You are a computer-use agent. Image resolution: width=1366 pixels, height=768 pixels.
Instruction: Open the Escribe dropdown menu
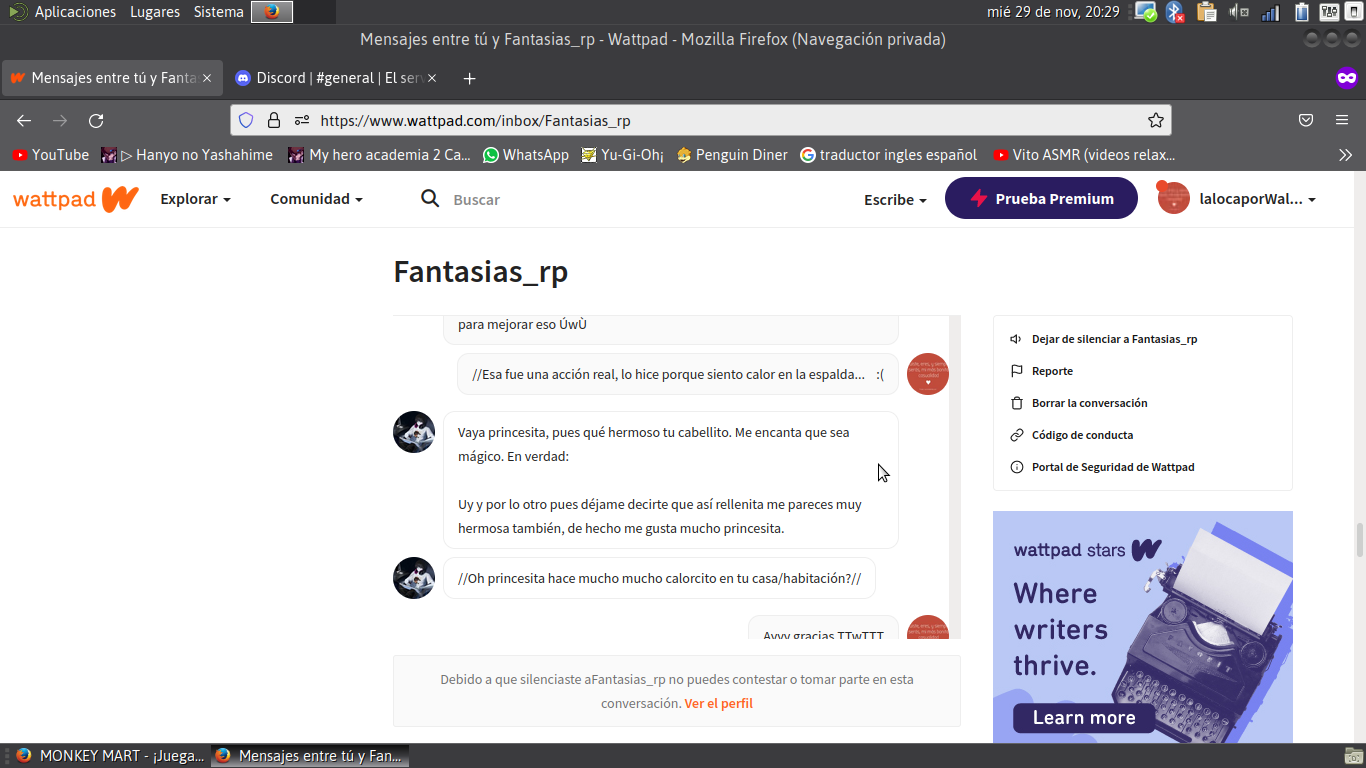tap(895, 200)
